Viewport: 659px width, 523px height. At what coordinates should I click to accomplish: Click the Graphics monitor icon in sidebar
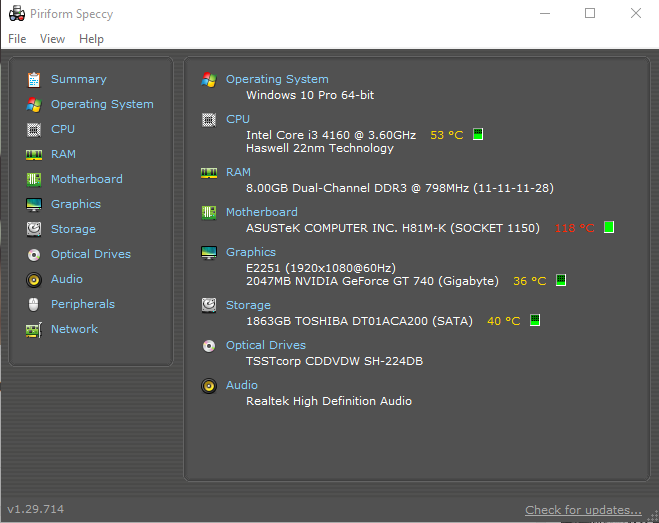tap(34, 205)
